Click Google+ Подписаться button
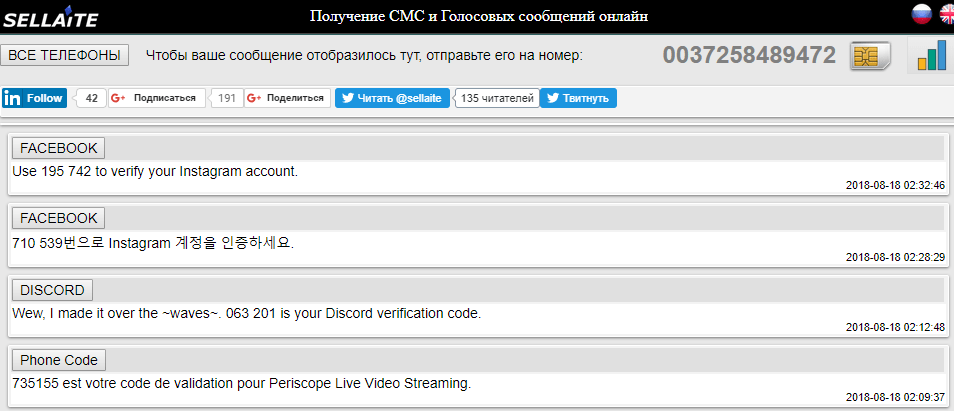This screenshot has width=954, height=411. click(157, 98)
